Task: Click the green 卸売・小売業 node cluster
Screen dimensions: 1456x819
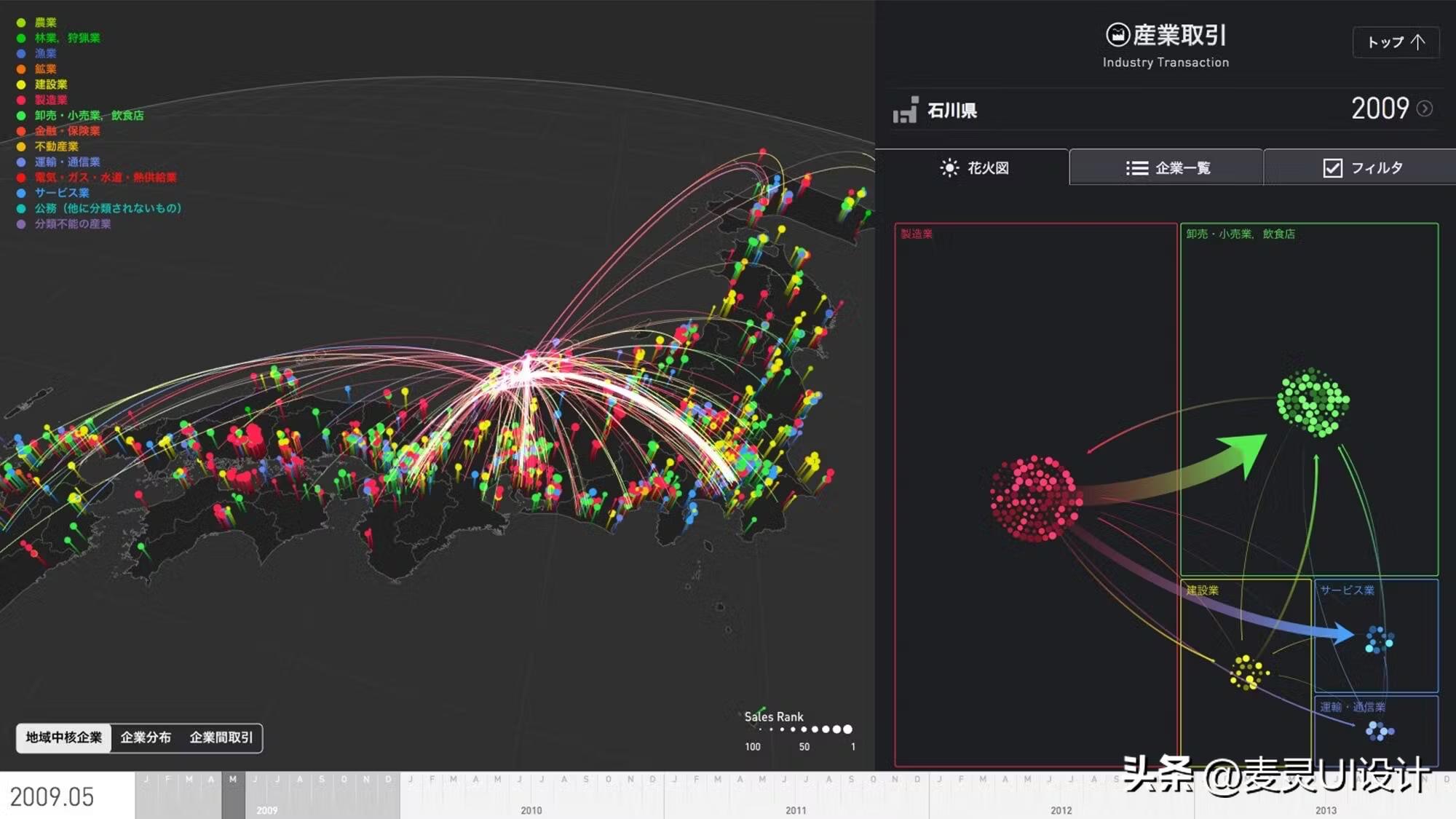Action: click(x=1313, y=402)
